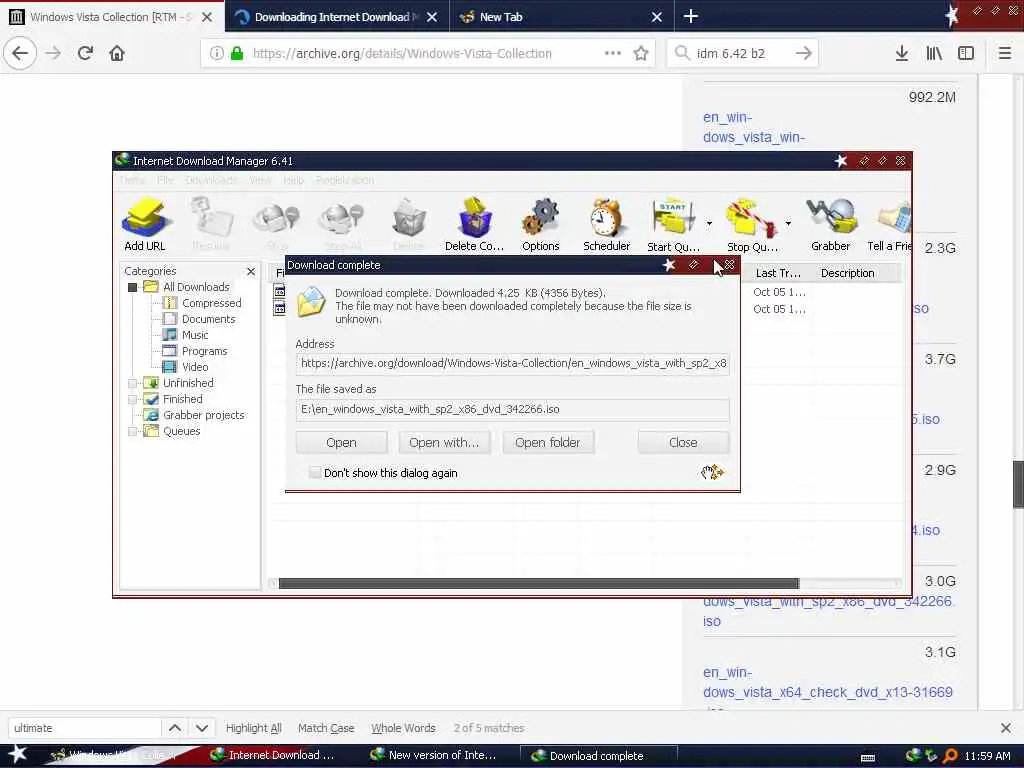Toggle Match Case in find bar
Viewport: 1024px width, 768px height.
point(326,728)
